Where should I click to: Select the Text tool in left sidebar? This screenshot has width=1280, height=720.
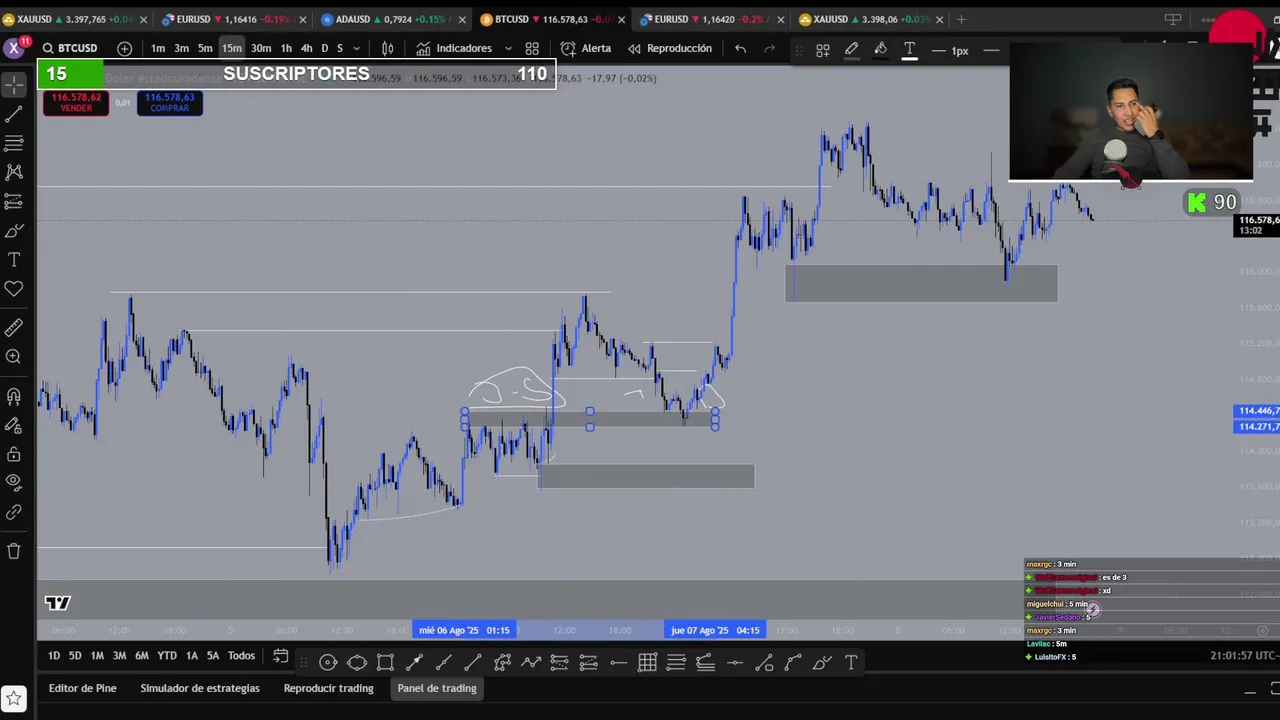point(14,260)
